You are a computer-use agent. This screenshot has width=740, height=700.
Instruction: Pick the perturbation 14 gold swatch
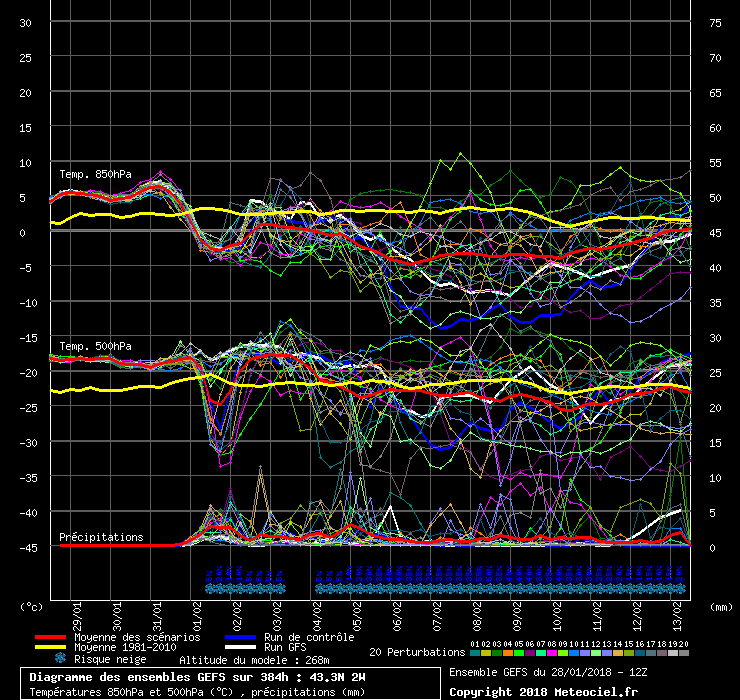(x=618, y=653)
